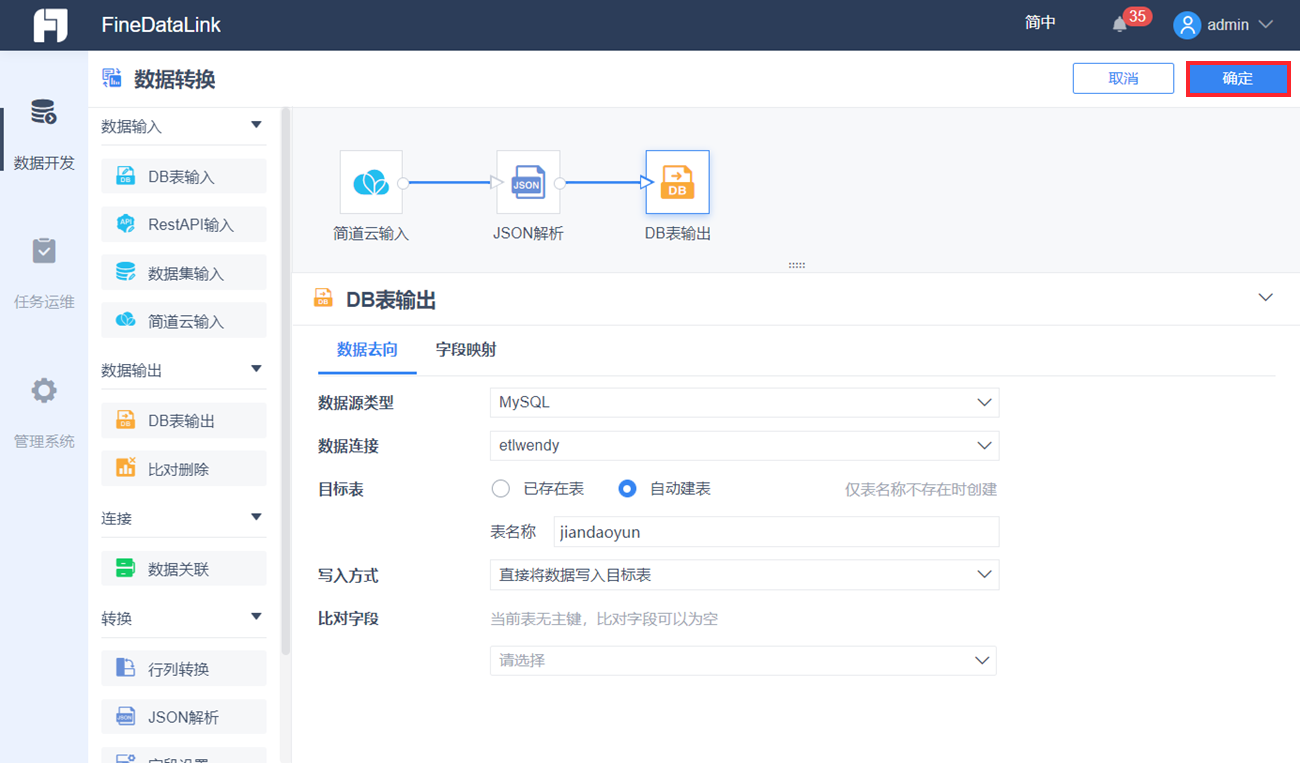Open the 数据源类型 MySQL dropdown
Image resolution: width=1300 pixels, height=763 pixels.
point(744,402)
